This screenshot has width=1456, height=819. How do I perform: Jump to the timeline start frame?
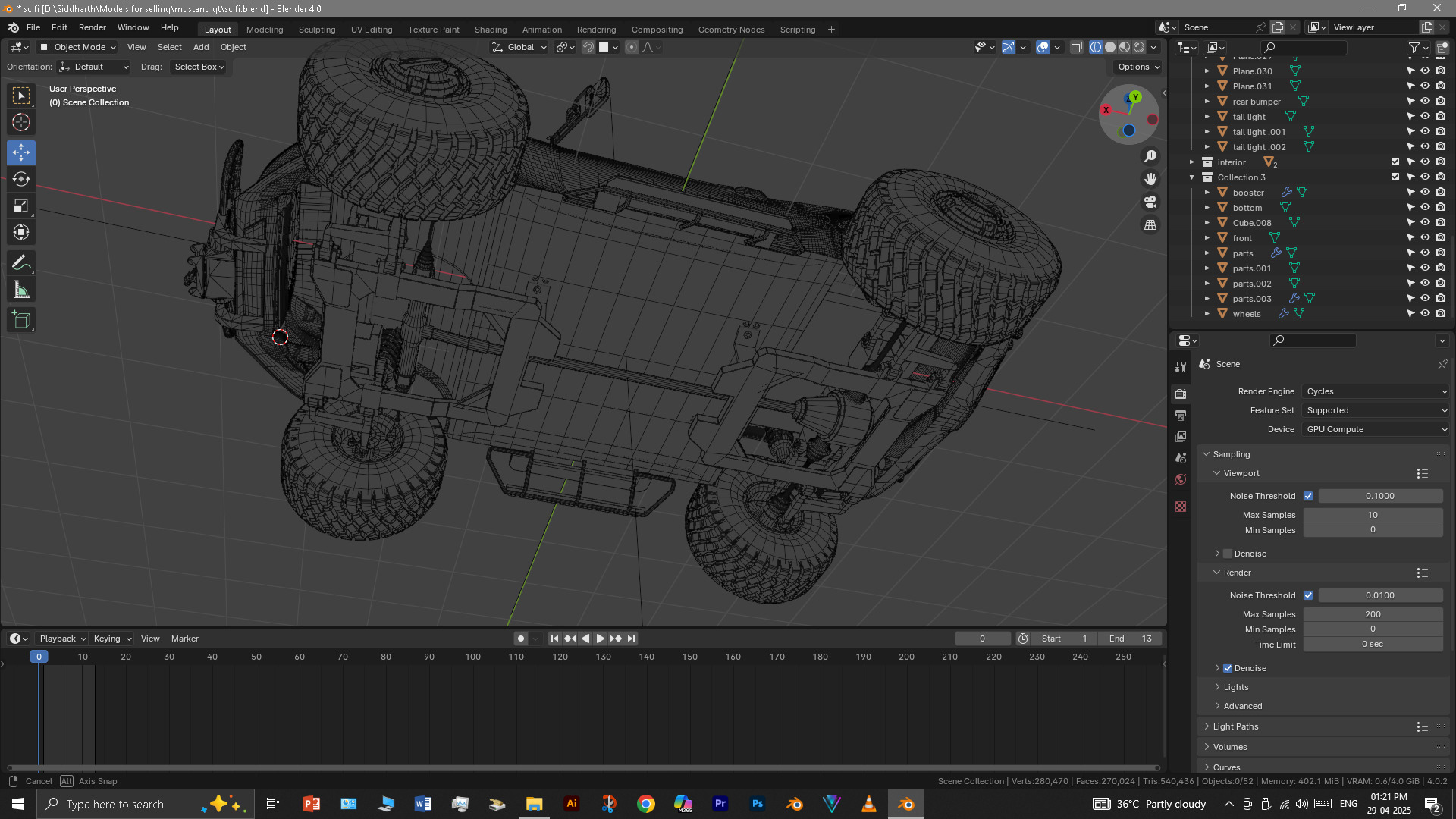554,639
